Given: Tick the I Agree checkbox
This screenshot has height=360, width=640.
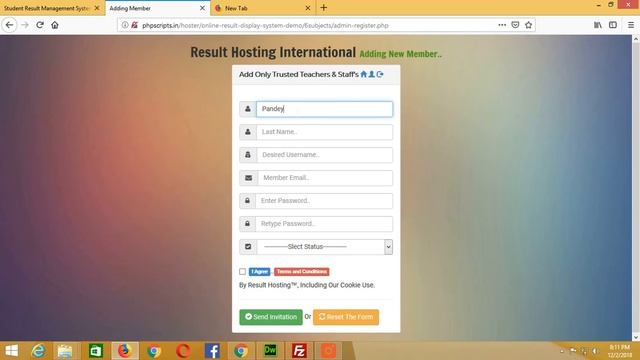Looking at the screenshot, I should [x=242, y=271].
